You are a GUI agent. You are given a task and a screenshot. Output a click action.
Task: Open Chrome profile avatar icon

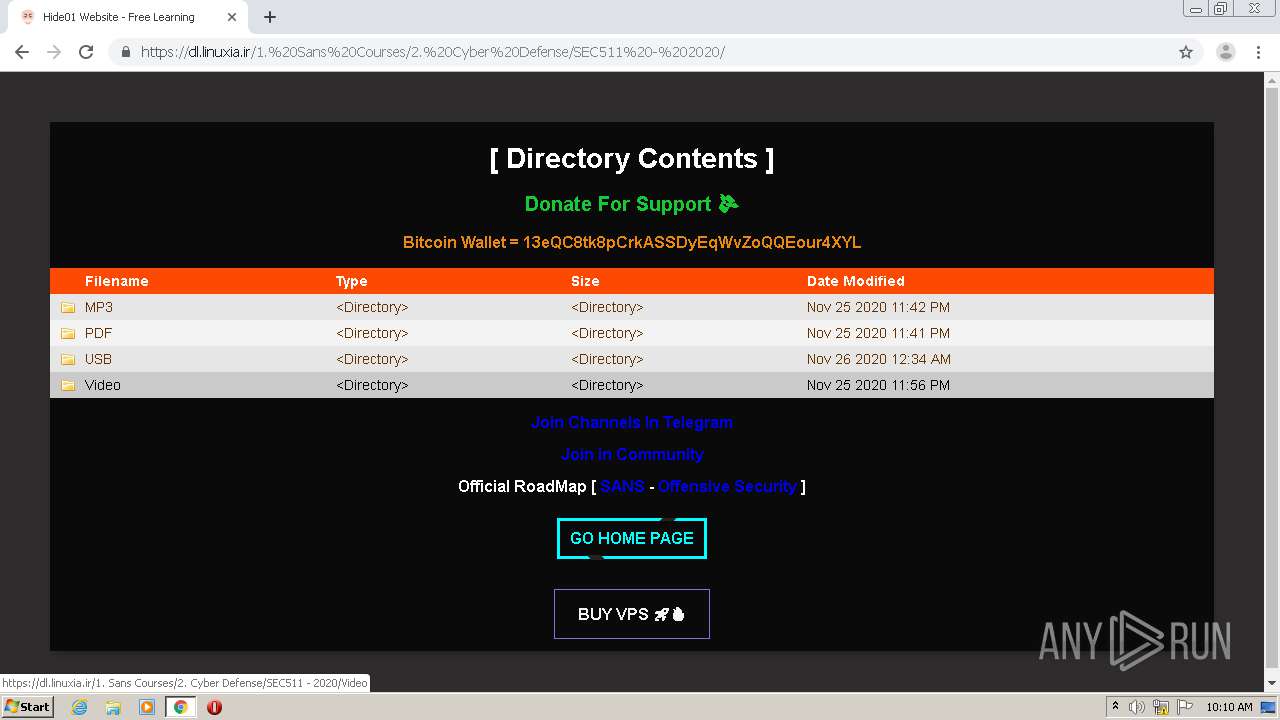point(1225,52)
